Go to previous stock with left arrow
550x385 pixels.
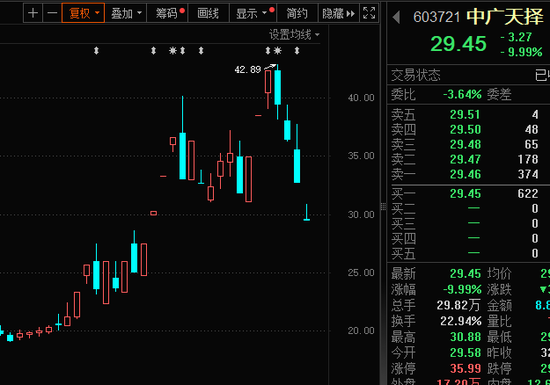coord(397,17)
